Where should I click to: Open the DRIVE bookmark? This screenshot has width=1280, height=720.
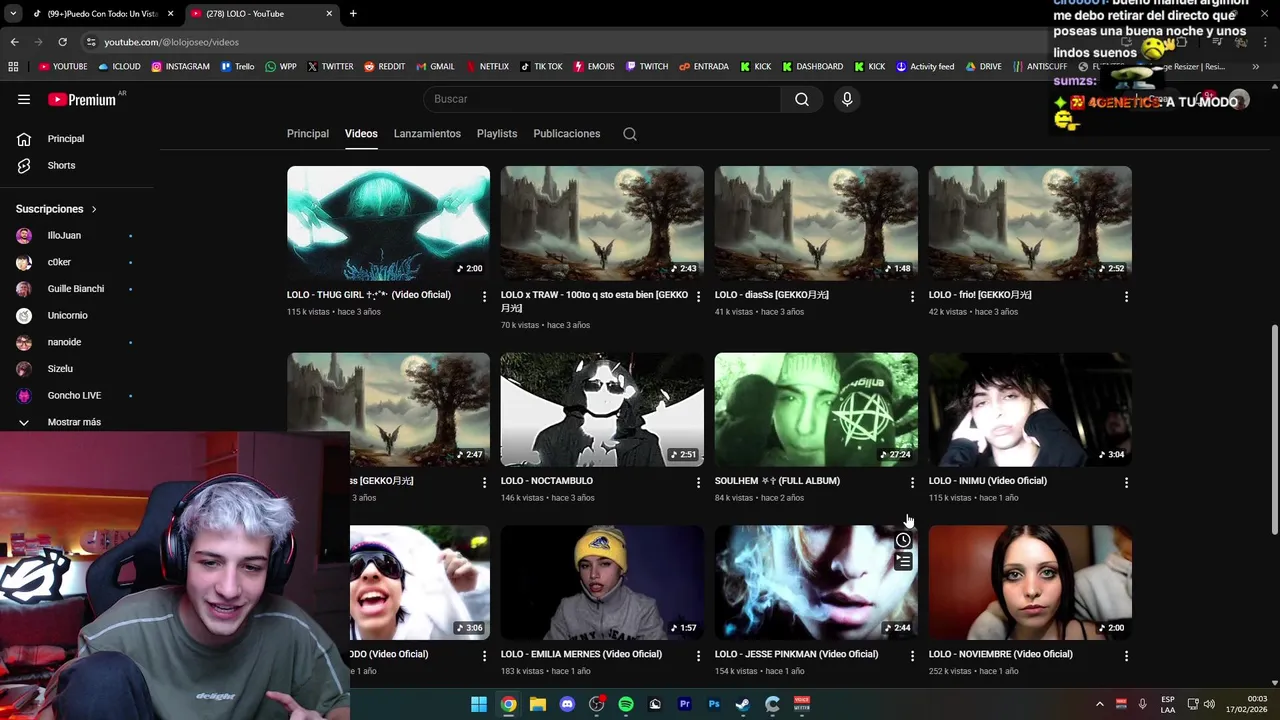click(x=984, y=67)
